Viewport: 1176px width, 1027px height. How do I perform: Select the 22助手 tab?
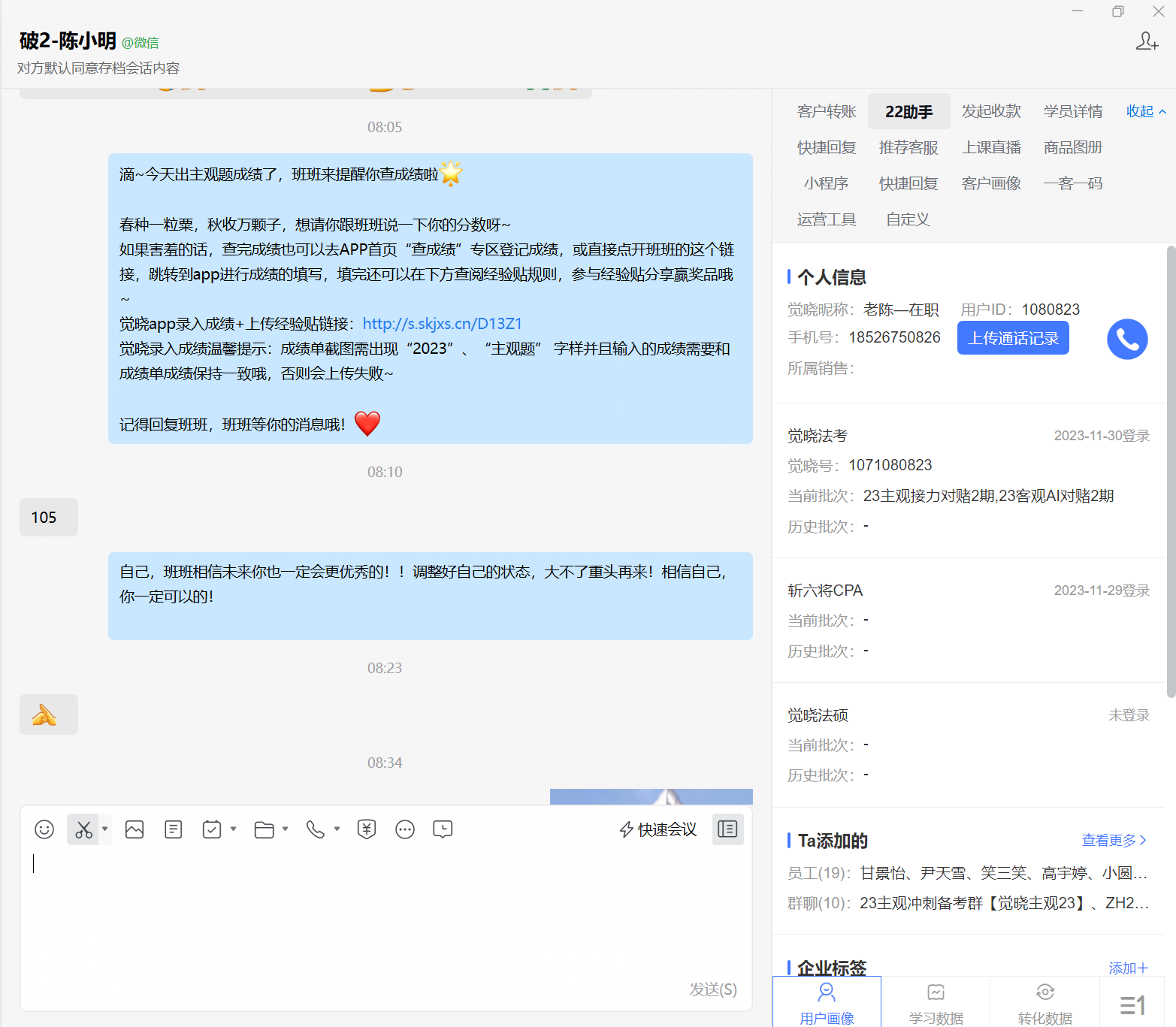click(909, 112)
